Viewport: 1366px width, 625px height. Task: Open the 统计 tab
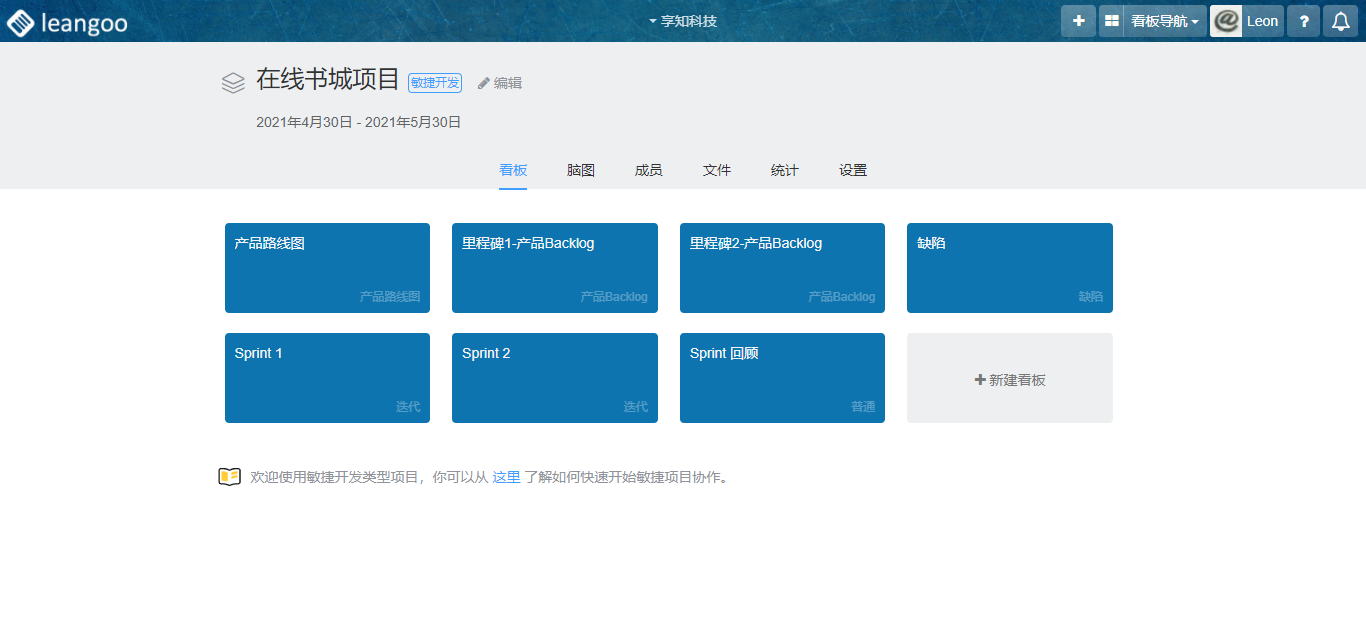tap(785, 170)
